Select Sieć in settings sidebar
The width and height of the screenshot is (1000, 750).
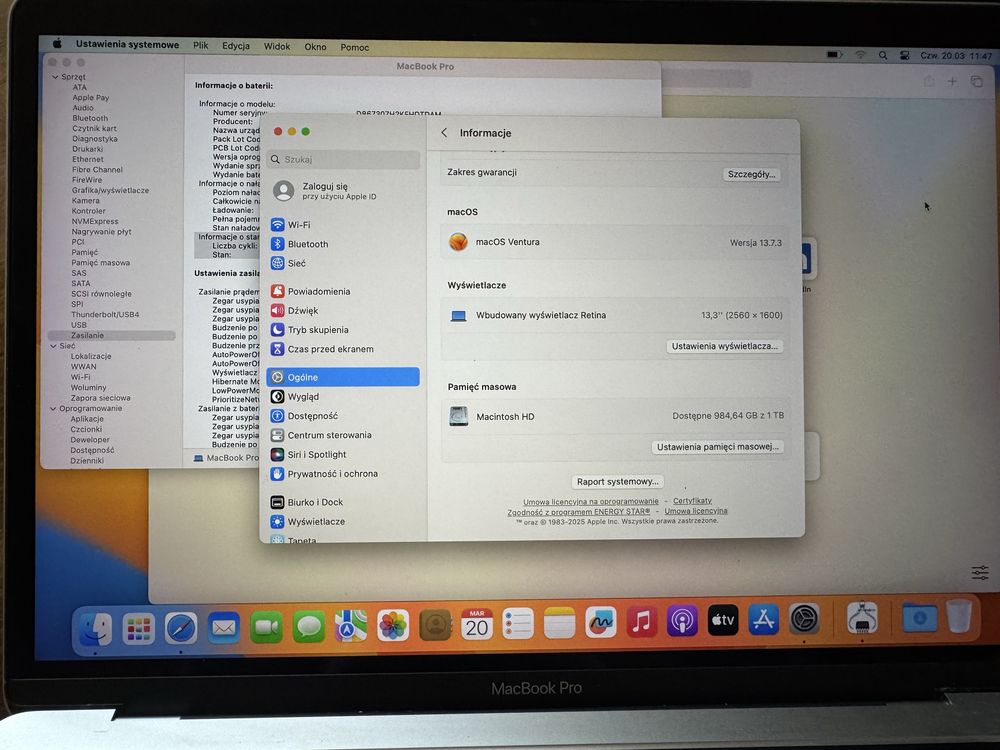pos(344,263)
